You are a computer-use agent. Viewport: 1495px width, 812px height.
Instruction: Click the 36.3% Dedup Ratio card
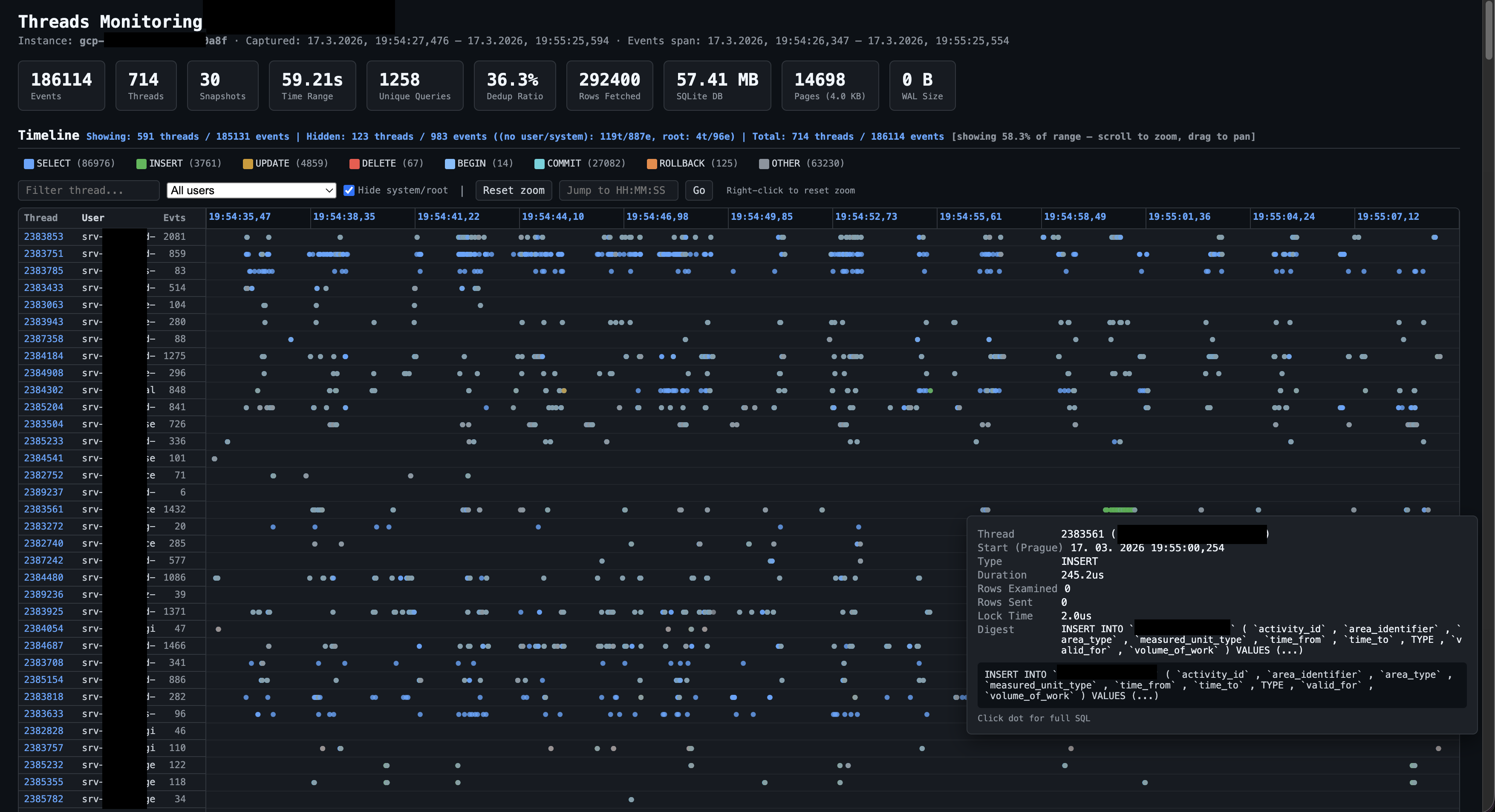click(x=515, y=85)
